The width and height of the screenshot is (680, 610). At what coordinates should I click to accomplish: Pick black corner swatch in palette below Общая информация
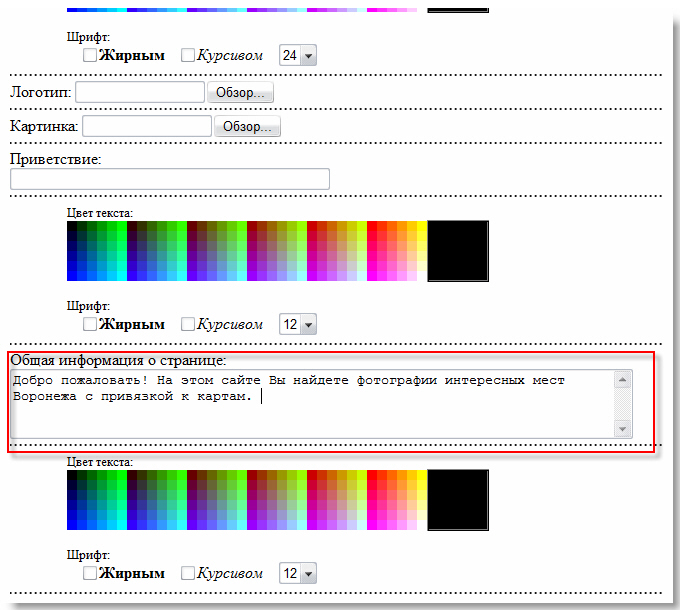72,475
